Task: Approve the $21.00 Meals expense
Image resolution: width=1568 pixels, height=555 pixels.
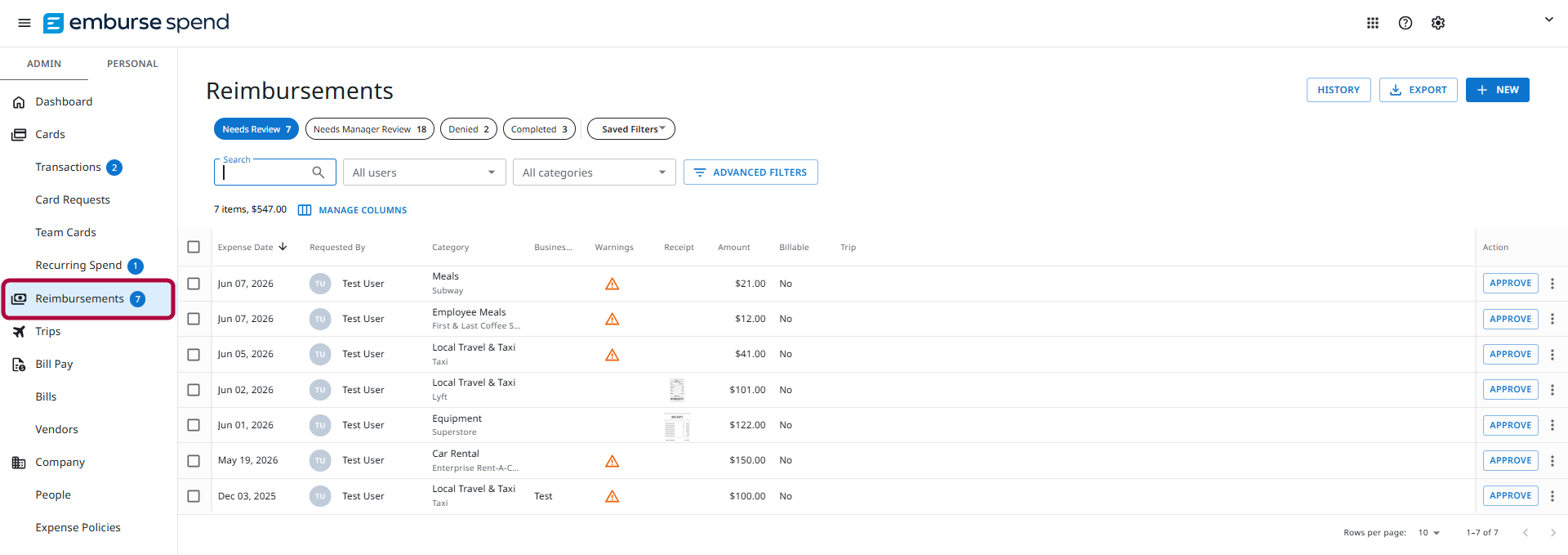Action: (1511, 284)
